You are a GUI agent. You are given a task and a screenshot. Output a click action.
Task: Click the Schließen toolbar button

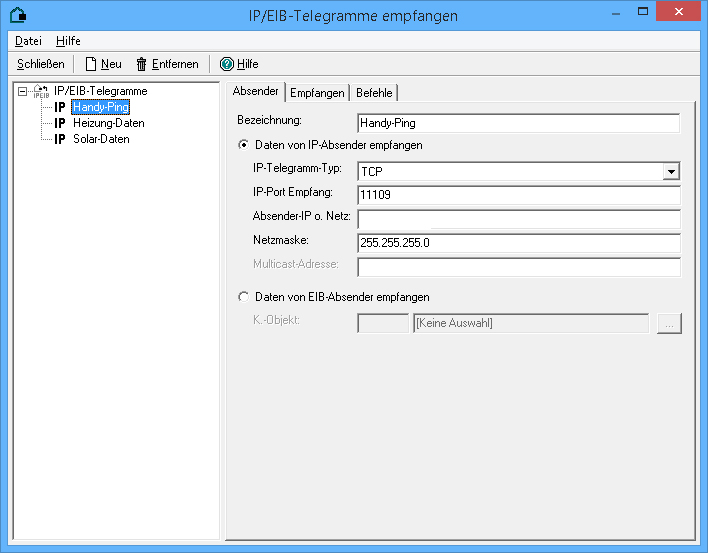[x=41, y=64]
